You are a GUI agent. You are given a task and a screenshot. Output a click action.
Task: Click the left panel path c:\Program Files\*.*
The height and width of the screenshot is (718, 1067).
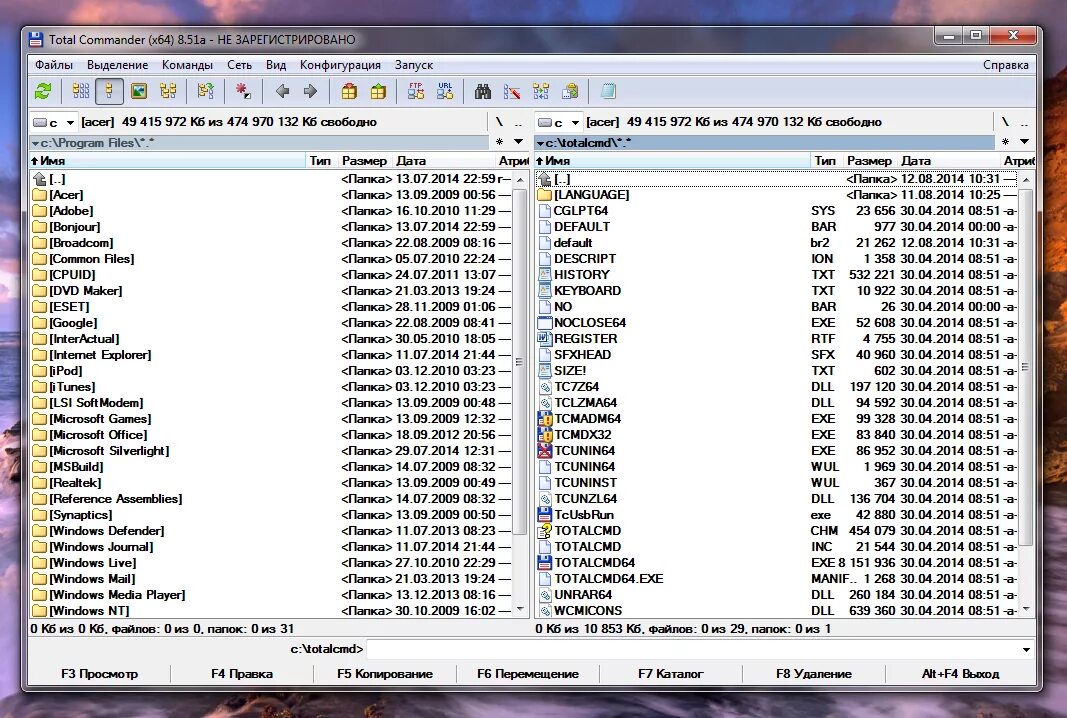[x=260, y=142]
